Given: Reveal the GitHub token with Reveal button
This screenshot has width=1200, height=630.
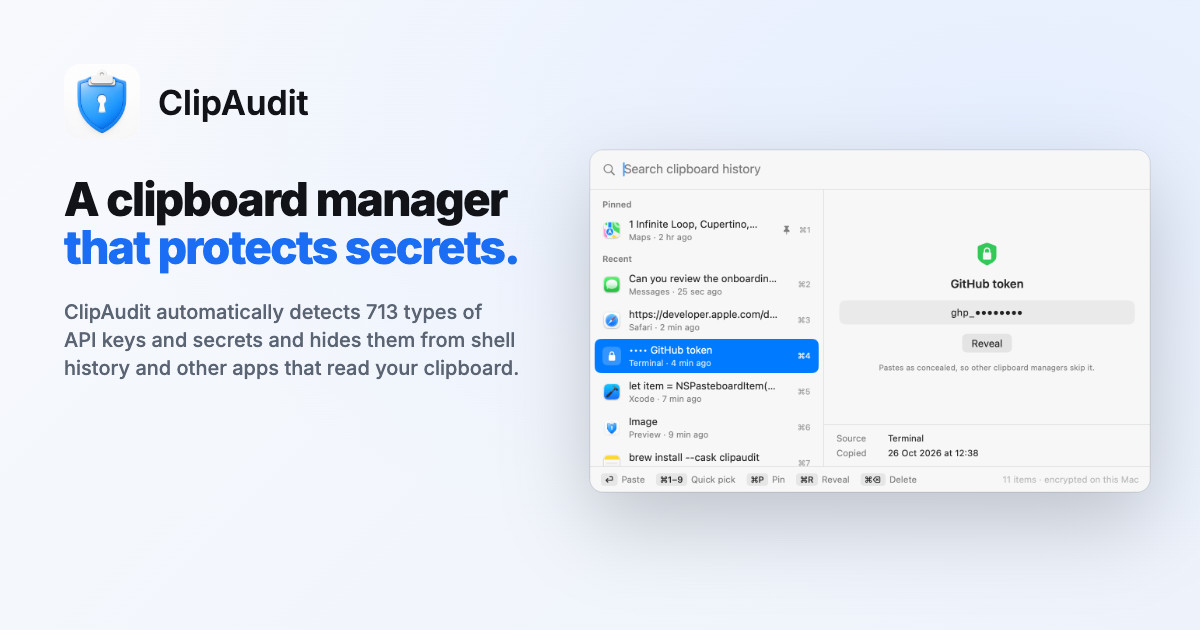Looking at the screenshot, I should pyautogui.click(x=986, y=343).
